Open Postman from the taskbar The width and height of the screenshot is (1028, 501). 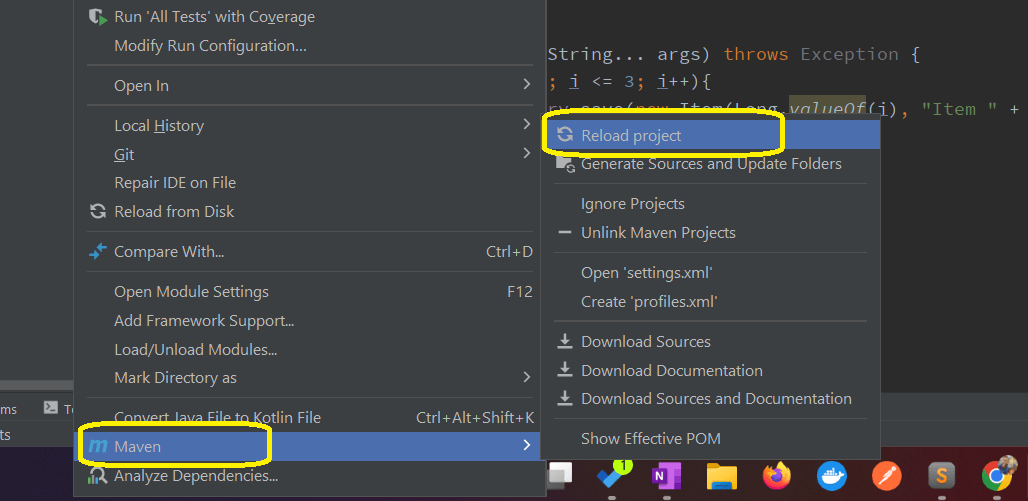pos(887,477)
